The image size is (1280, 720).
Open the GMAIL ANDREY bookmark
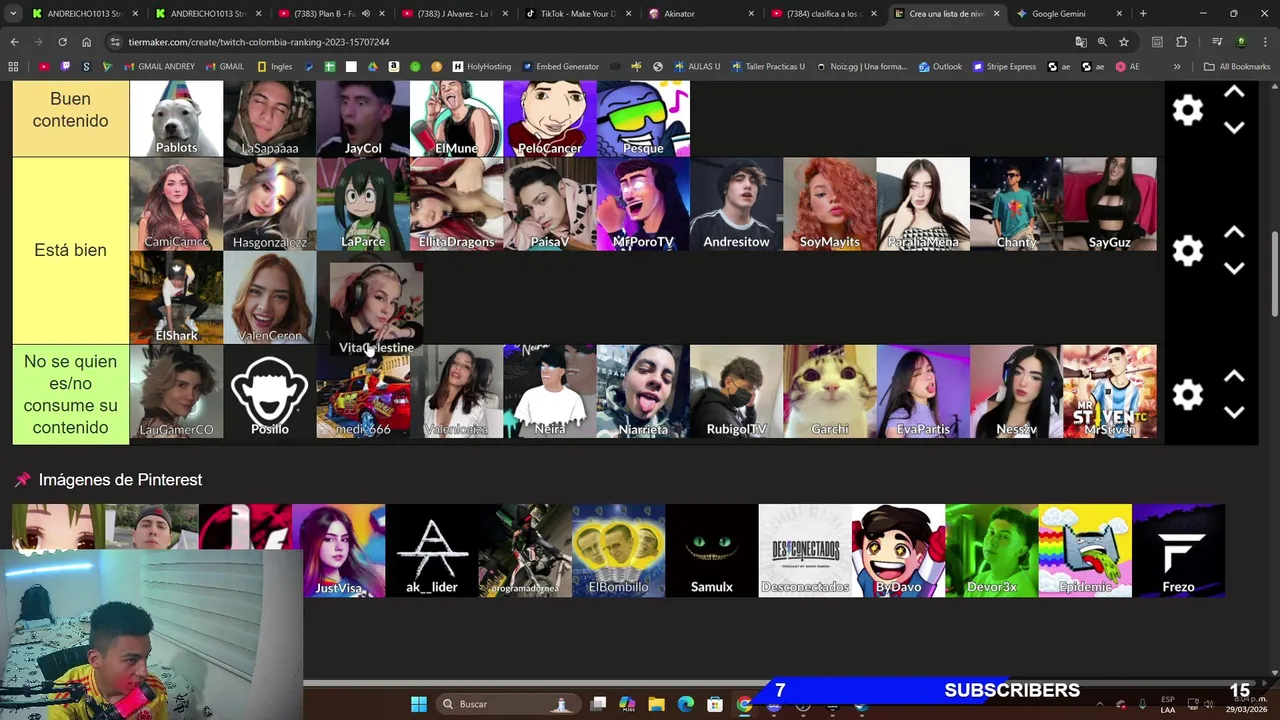coord(159,67)
